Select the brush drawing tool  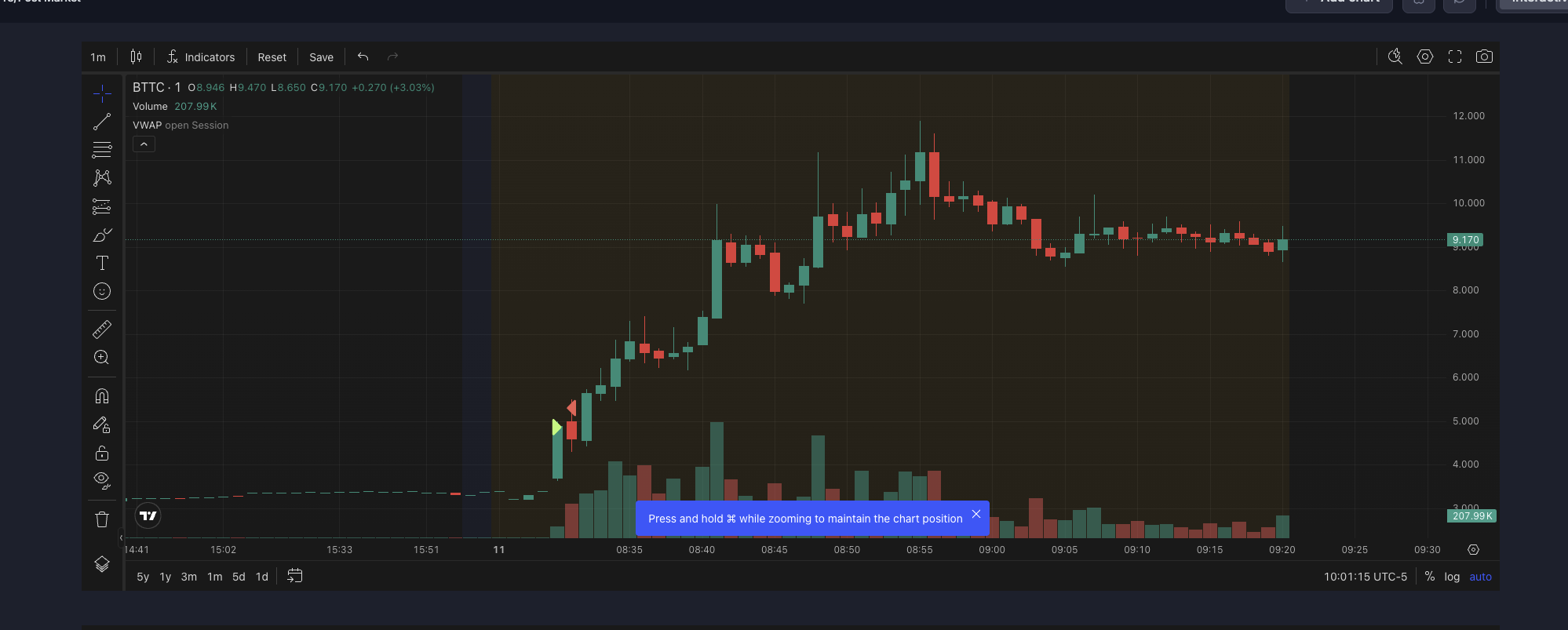102,235
